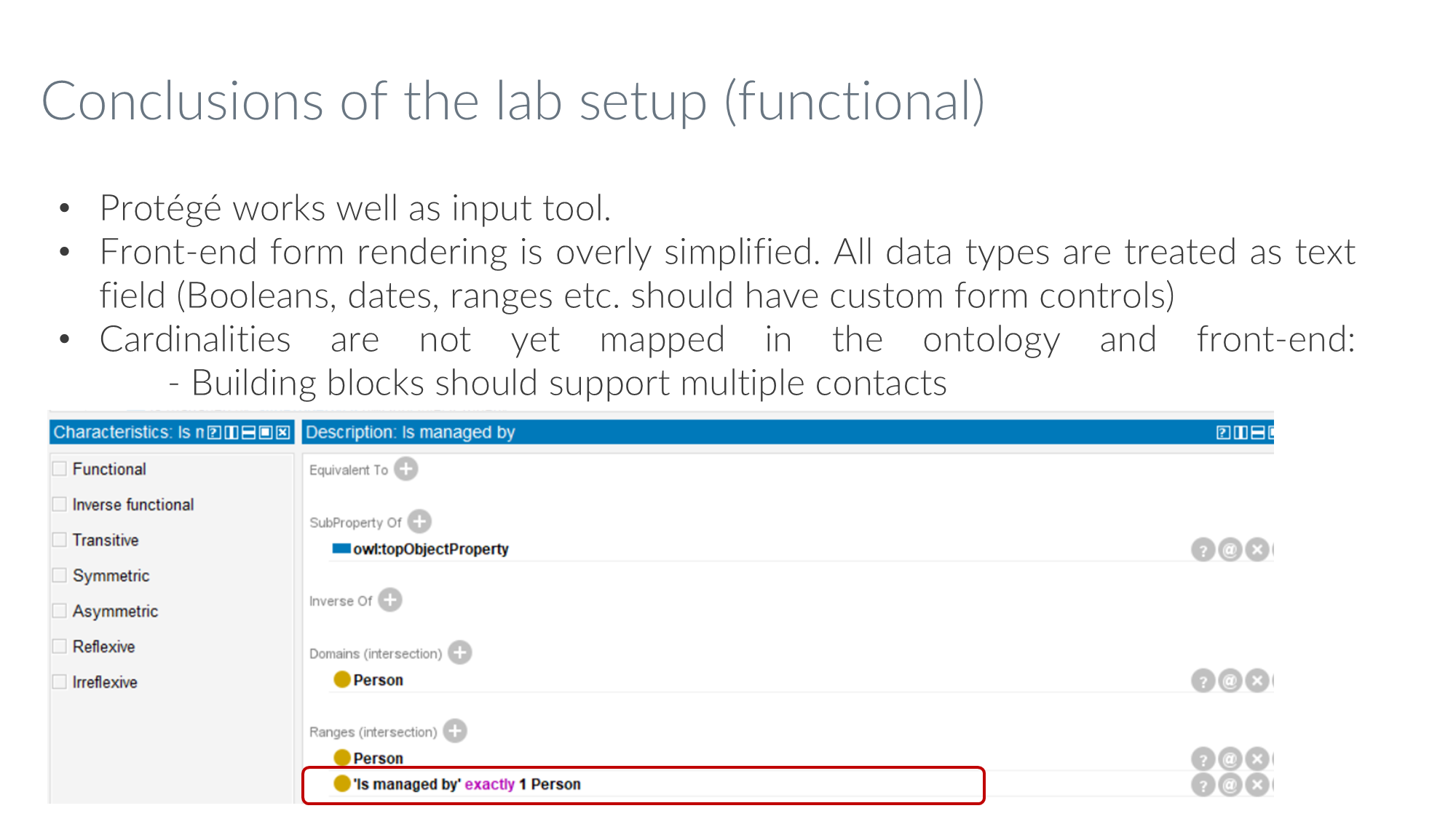Click the 'Is managed by' exactly 1 Person restriction
1456x819 pixels.
click(x=467, y=784)
